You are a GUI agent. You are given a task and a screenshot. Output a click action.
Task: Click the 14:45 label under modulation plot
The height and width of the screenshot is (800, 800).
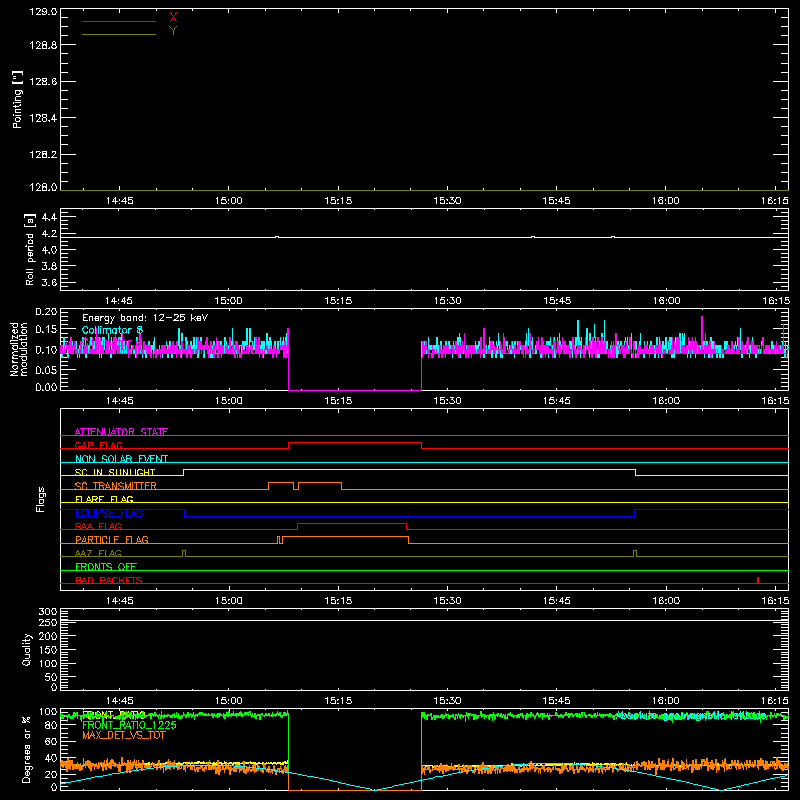pyautogui.click(x=119, y=401)
